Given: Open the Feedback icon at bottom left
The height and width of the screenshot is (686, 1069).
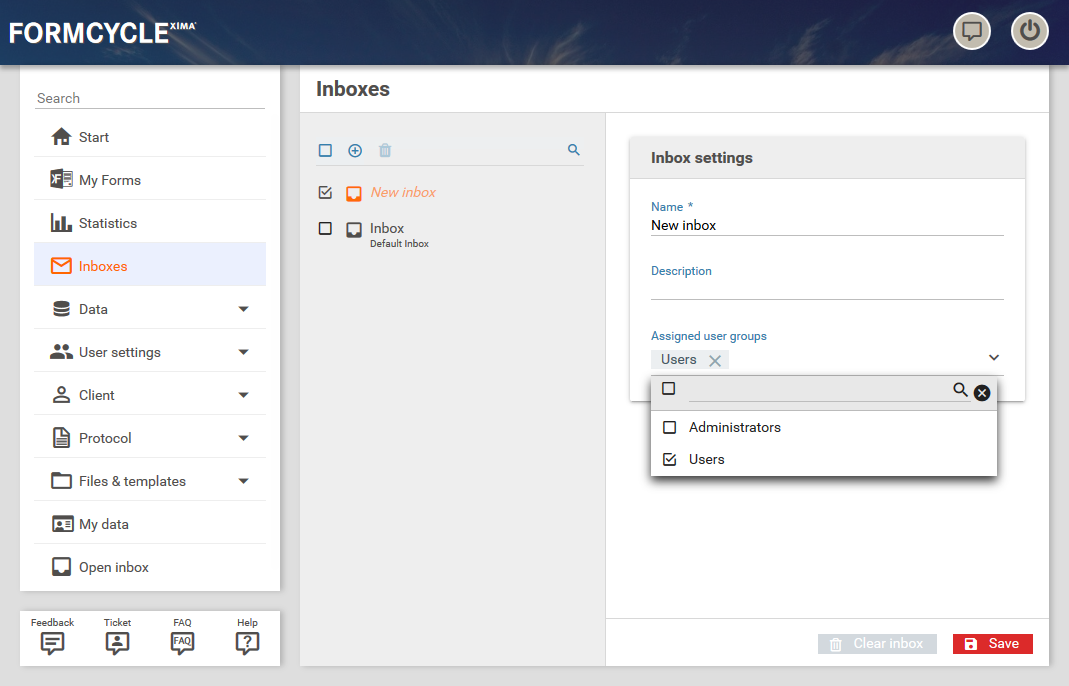Looking at the screenshot, I should click(x=53, y=637).
